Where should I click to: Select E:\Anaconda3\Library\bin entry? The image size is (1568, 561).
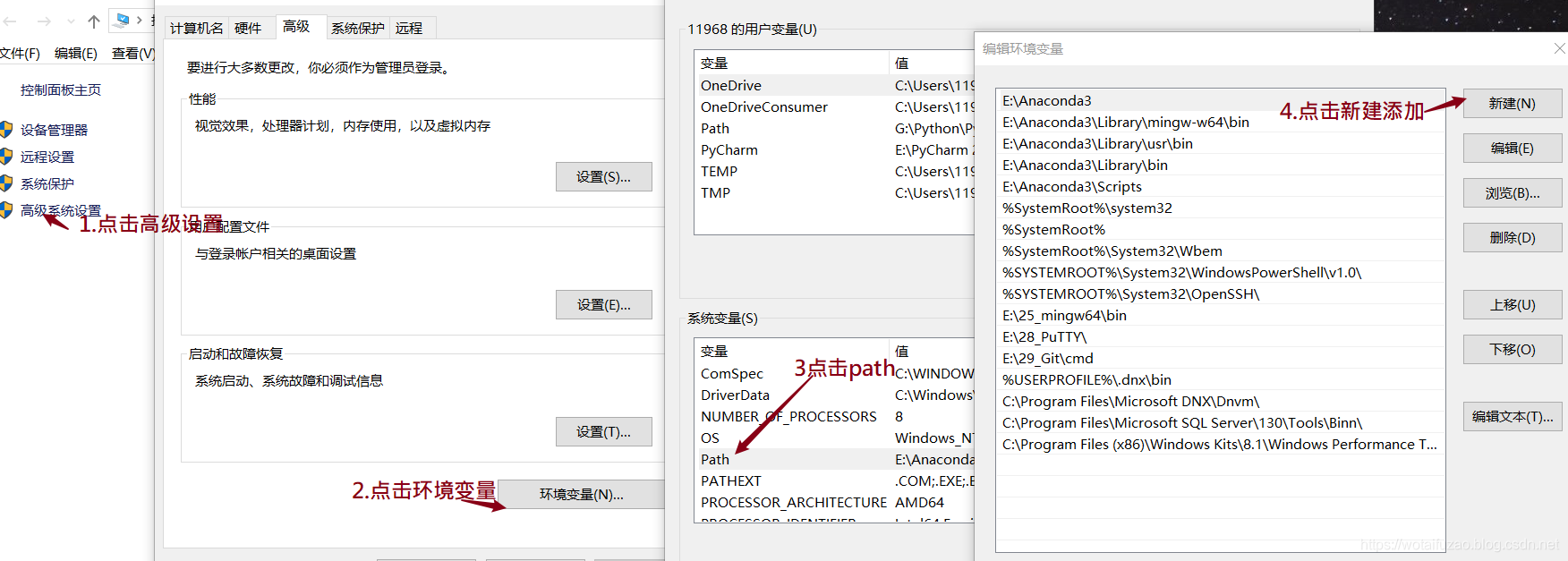click(x=1221, y=165)
